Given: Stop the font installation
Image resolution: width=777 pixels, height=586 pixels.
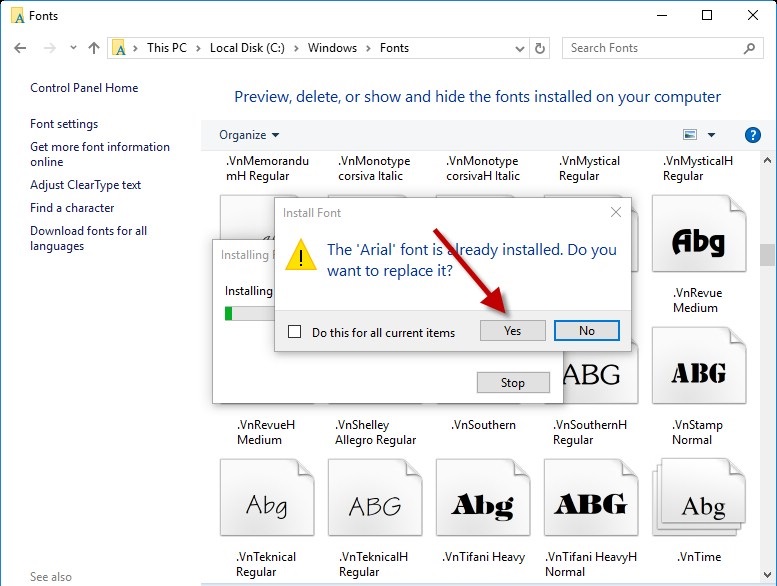Looking at the screenshot, I should tap(513, 382).
